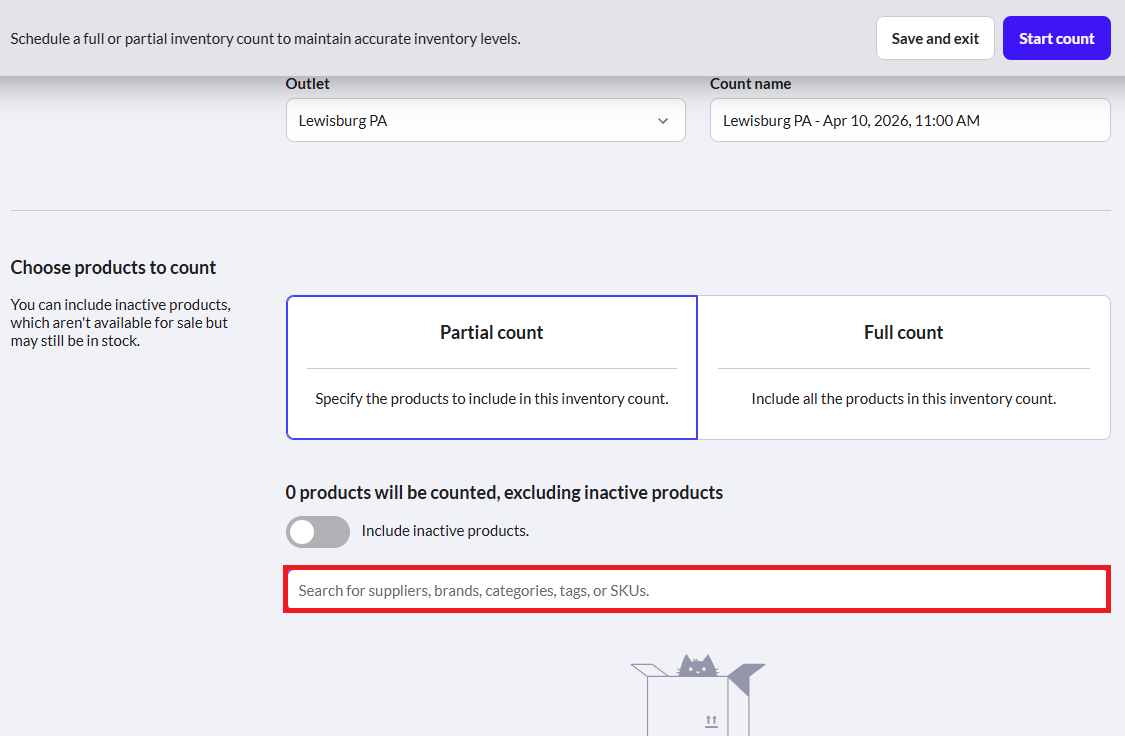
Task: Click the 'Include inactive products.' label
Action: point(445,531)
